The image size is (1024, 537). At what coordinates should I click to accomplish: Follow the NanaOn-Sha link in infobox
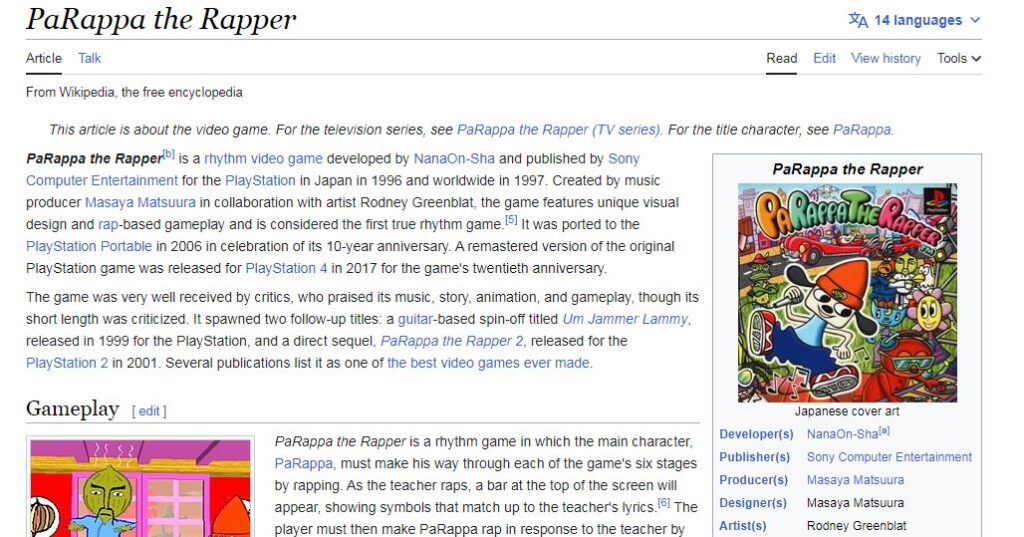click(842, 433)
